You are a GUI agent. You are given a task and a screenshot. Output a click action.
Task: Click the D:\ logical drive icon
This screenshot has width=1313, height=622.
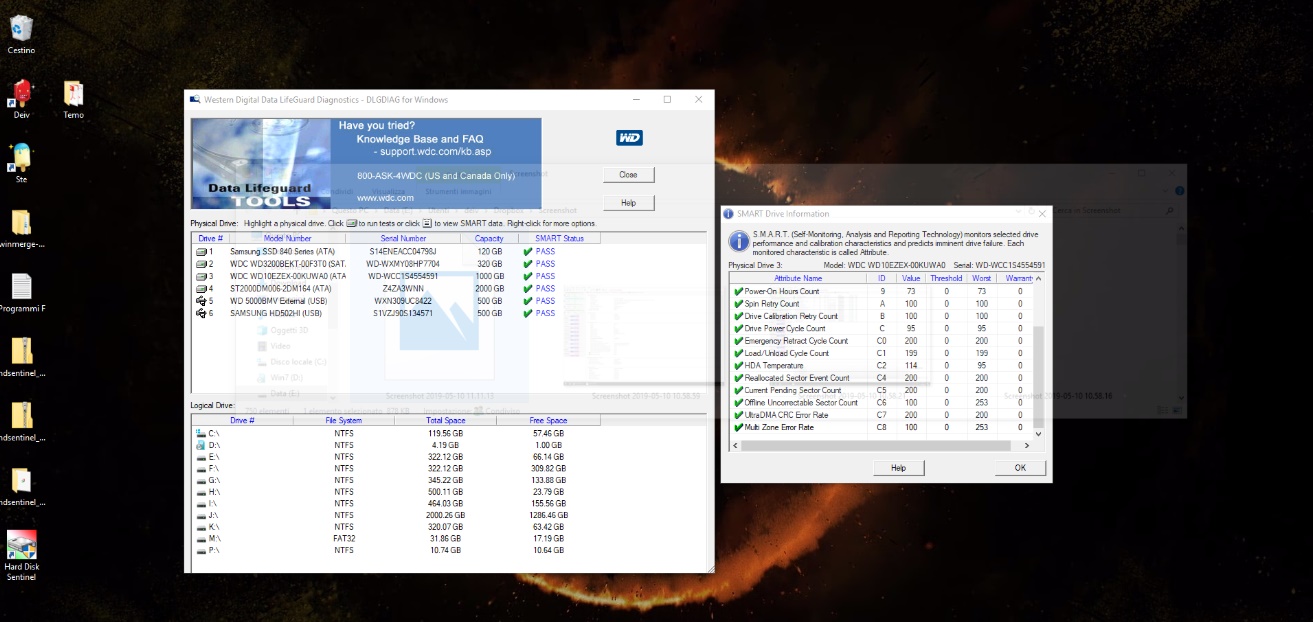pyautogui.click(x=201, y=445)
